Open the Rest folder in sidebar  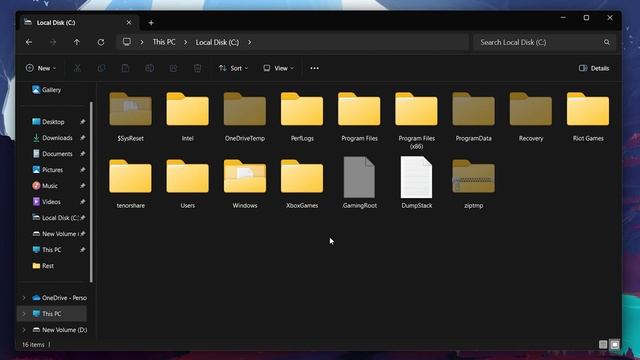pos(43,266)
